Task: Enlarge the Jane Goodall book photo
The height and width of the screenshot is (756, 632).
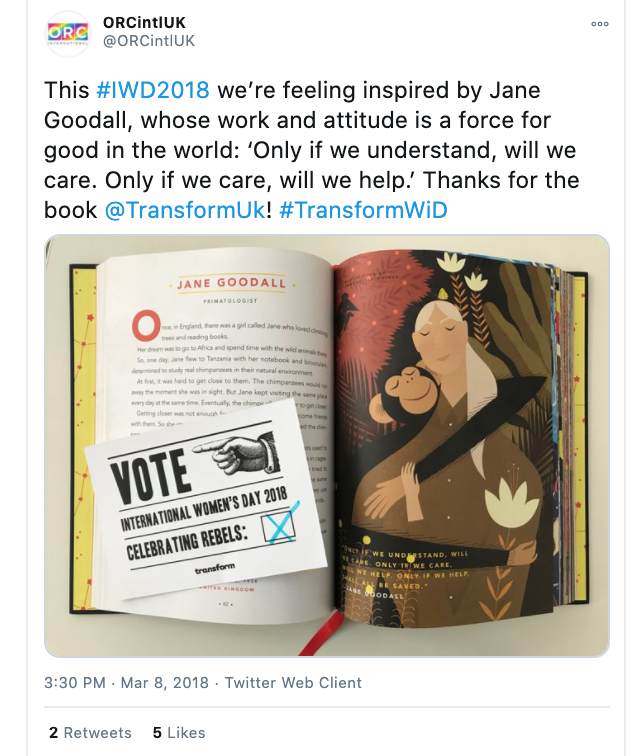Action: (x=327, y=446)
